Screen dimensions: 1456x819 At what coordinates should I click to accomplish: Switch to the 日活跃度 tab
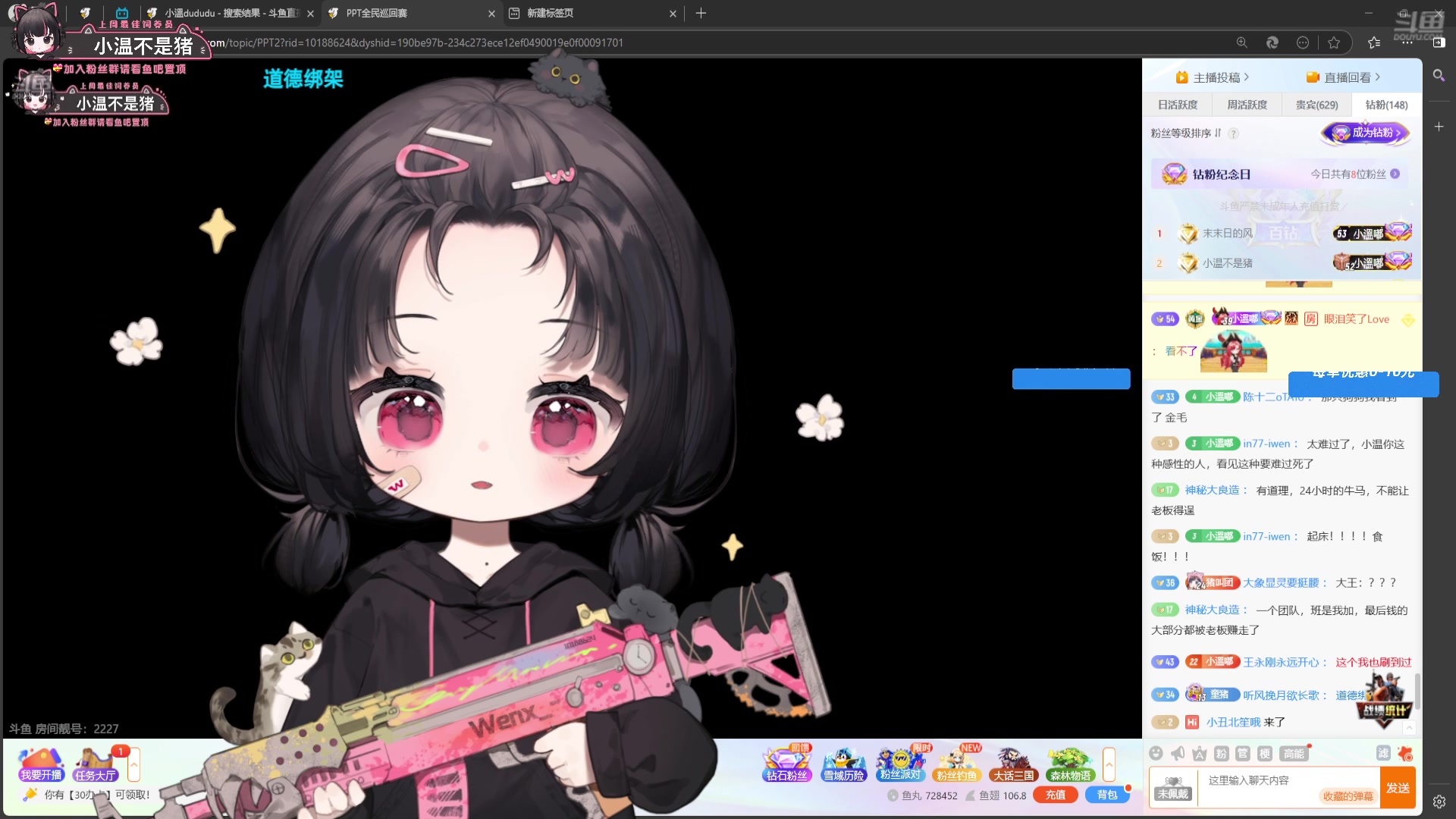tap(1178, 105)
